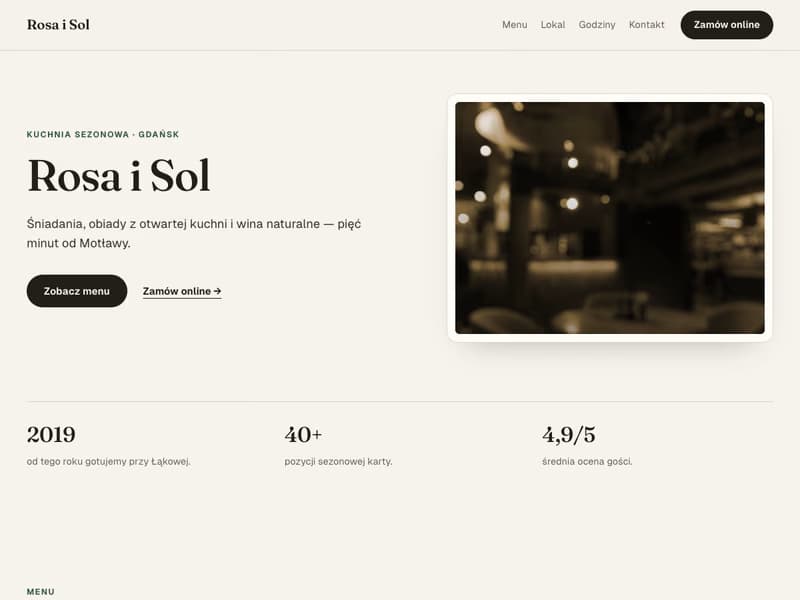
Task: Click the blurred restaurant interior photo
Action: click(x=610, y=218)
